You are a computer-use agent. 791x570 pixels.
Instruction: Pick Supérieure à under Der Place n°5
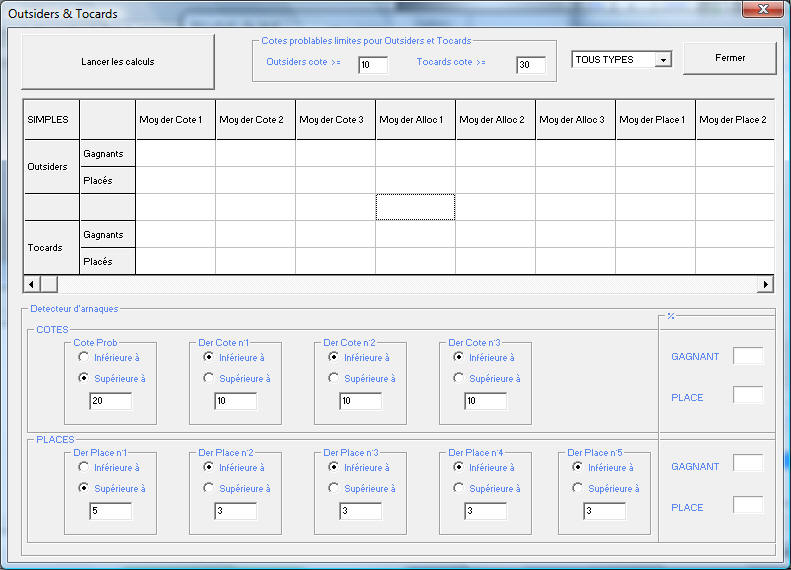(578, 489)
